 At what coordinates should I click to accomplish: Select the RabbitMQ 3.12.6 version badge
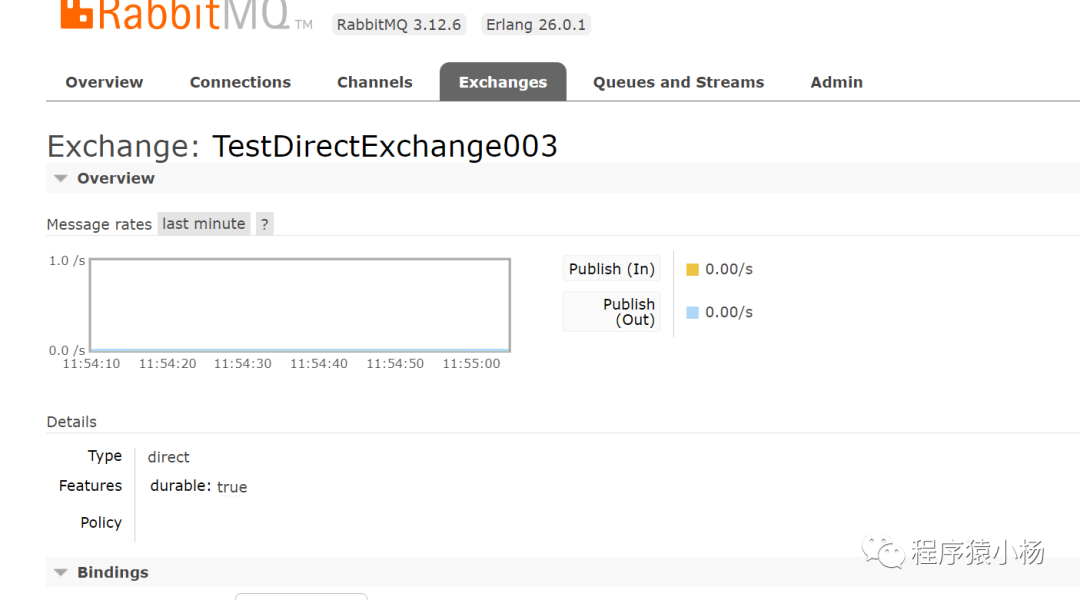(x=399, y=25)
